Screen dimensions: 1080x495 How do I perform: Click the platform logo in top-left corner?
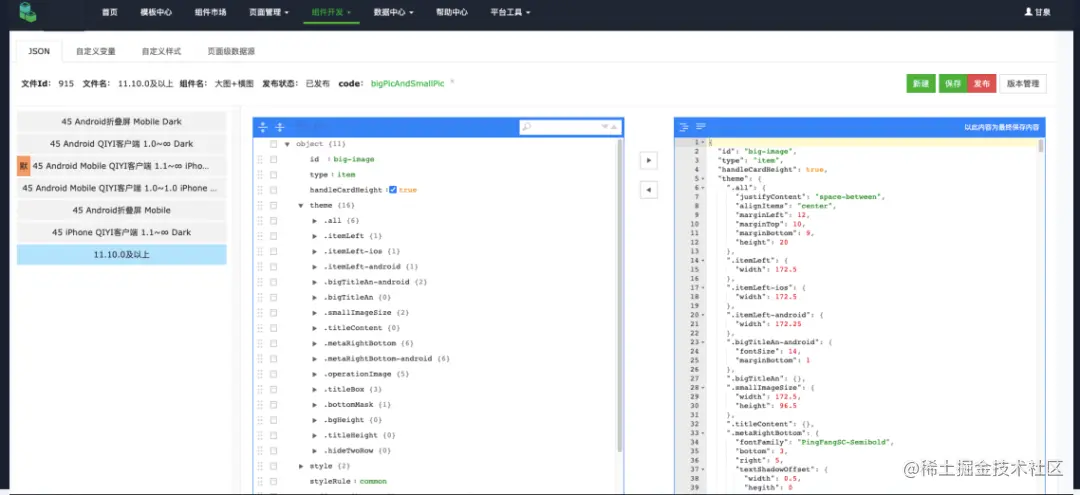coord(29,12)
